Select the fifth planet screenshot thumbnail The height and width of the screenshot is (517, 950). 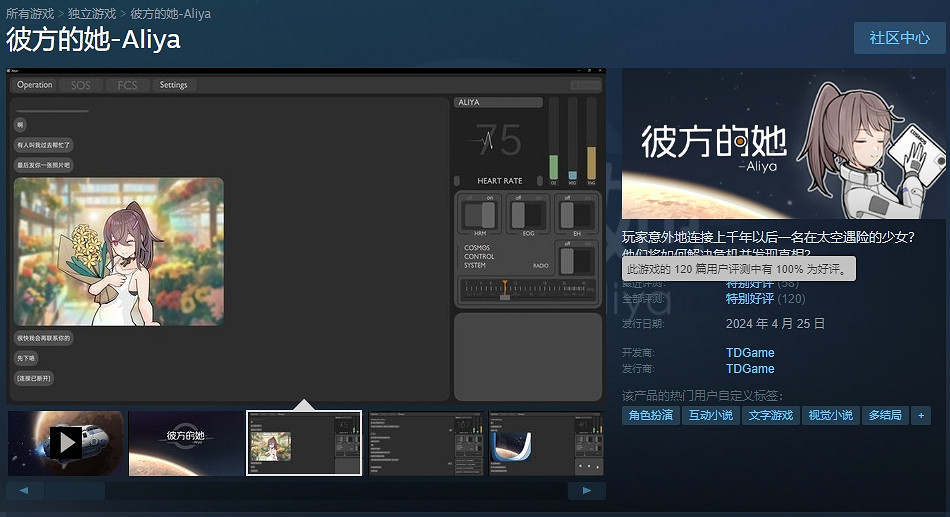(x=546, y=443)
